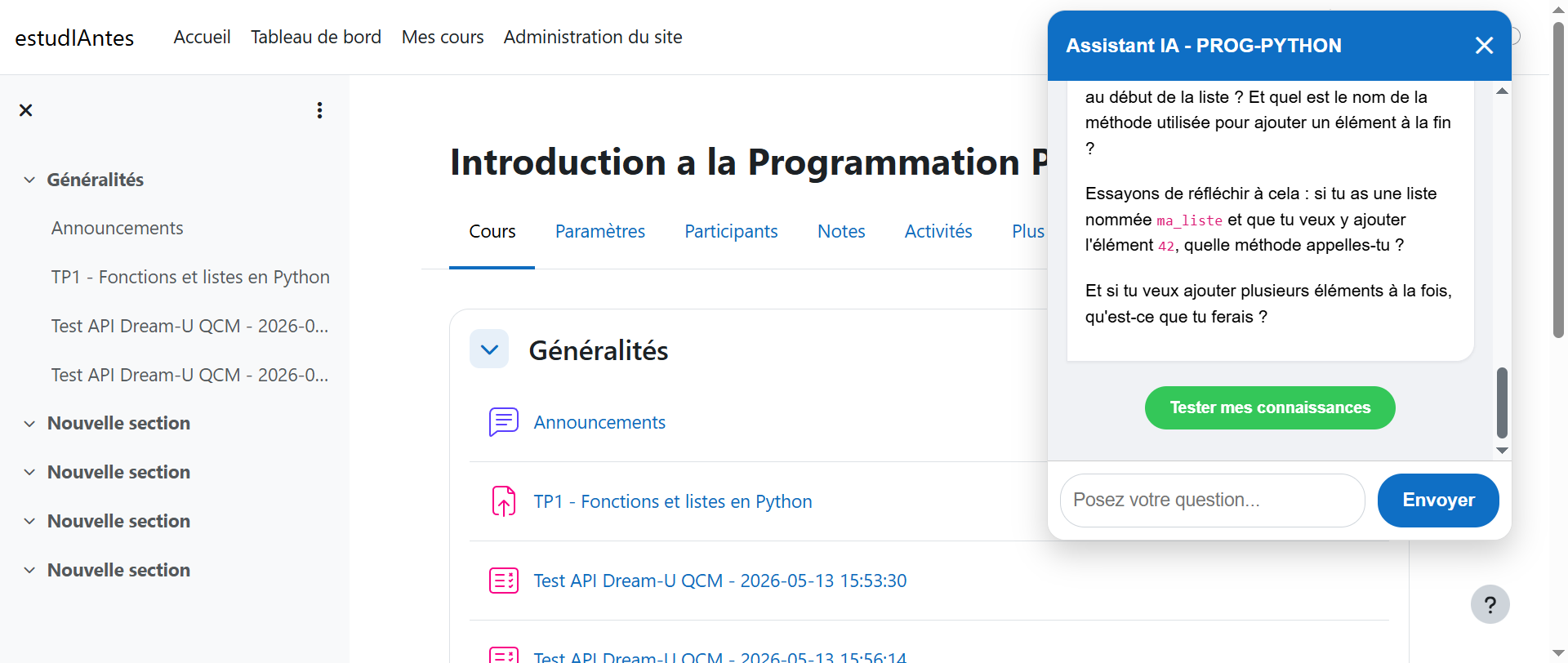Collapse Généralités in the course index sidebar

29,180
